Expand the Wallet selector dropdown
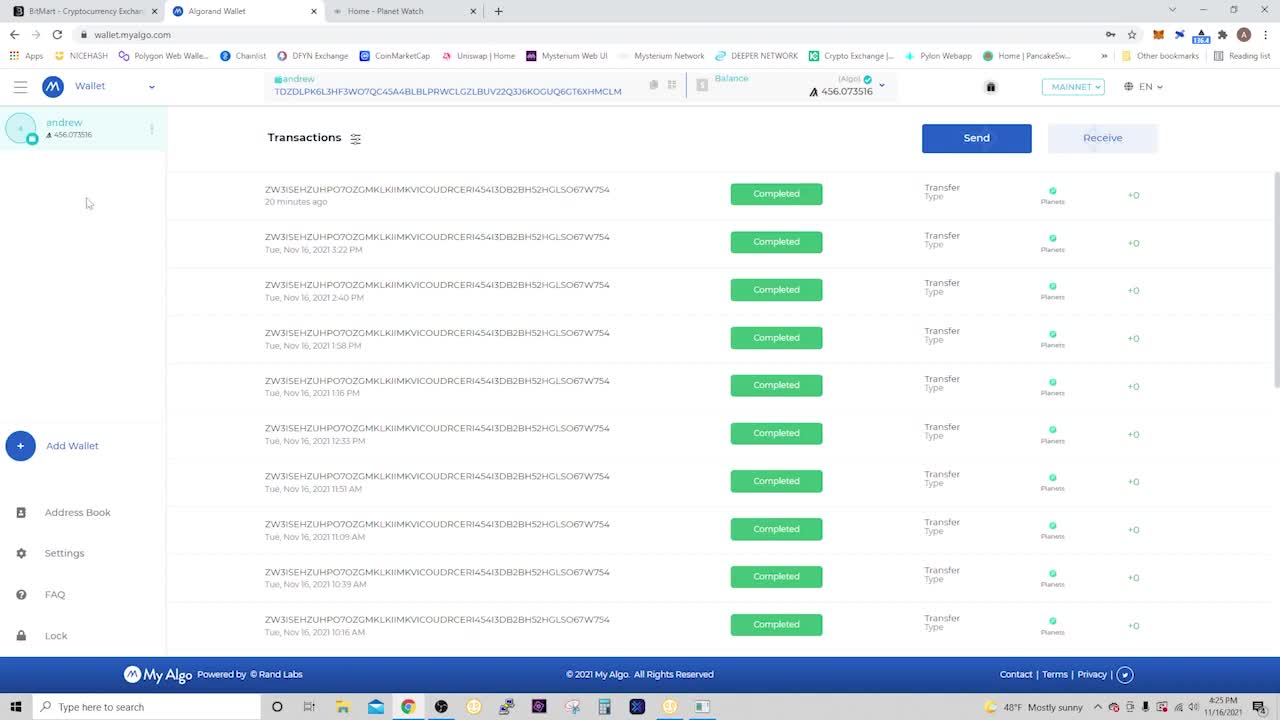1280x720 pixels. point(152,87)
